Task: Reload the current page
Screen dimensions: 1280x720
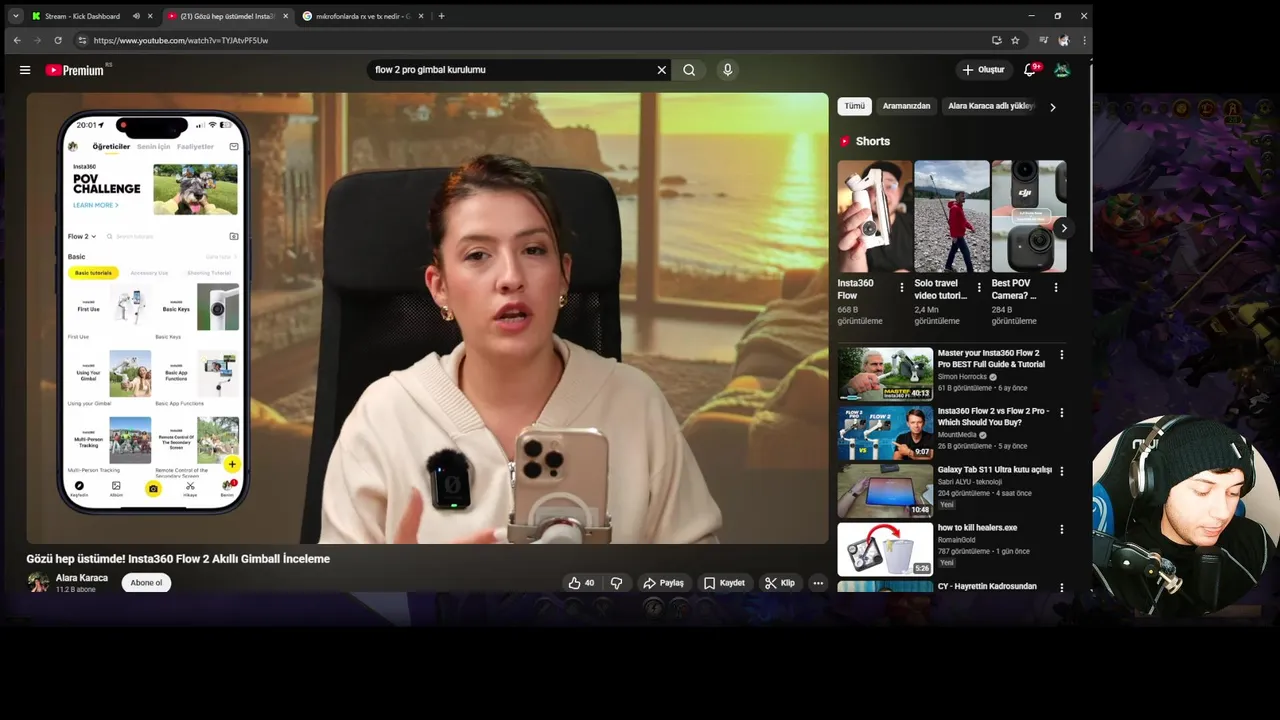Action: tap(58, 40)
